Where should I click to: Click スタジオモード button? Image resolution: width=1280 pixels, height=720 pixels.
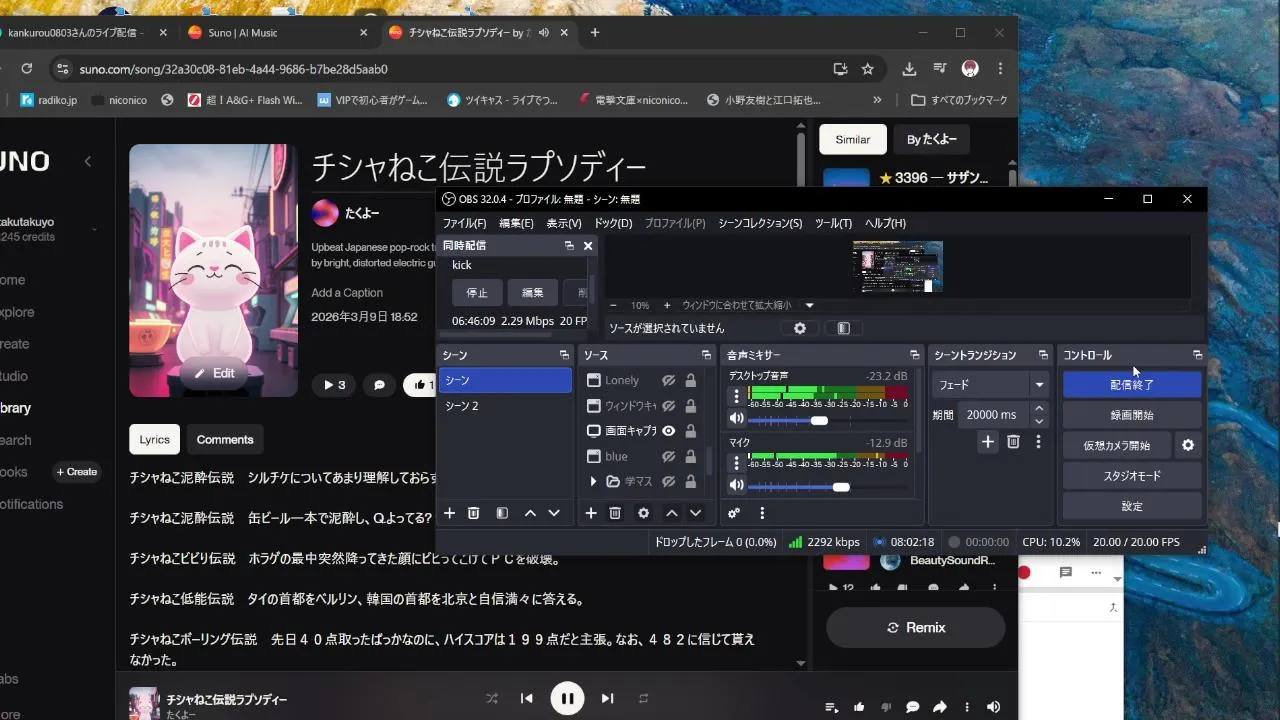point(1132,476)
